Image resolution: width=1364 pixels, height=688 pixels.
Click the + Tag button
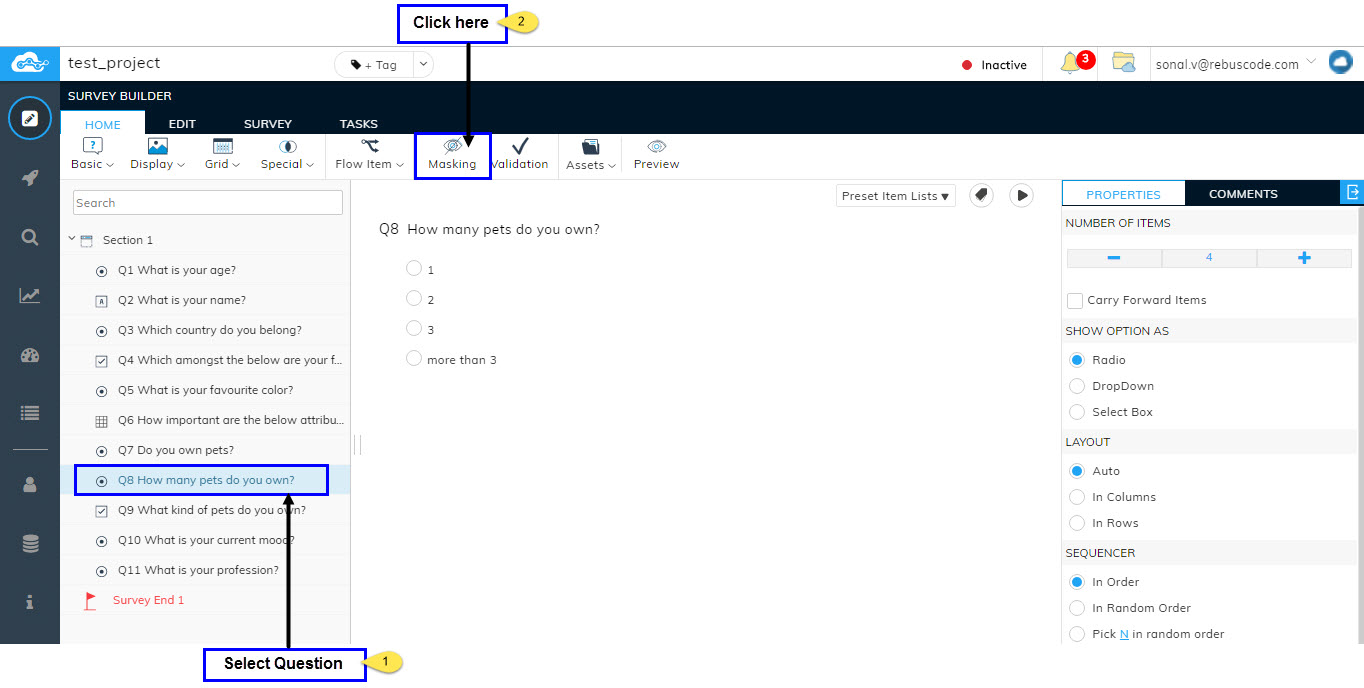point(374,64)
